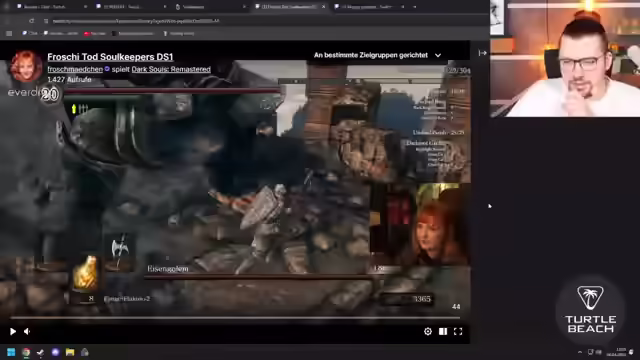This screenshot has height=360, width=640.
Task: Open video player settings gear
Action: 428,331
